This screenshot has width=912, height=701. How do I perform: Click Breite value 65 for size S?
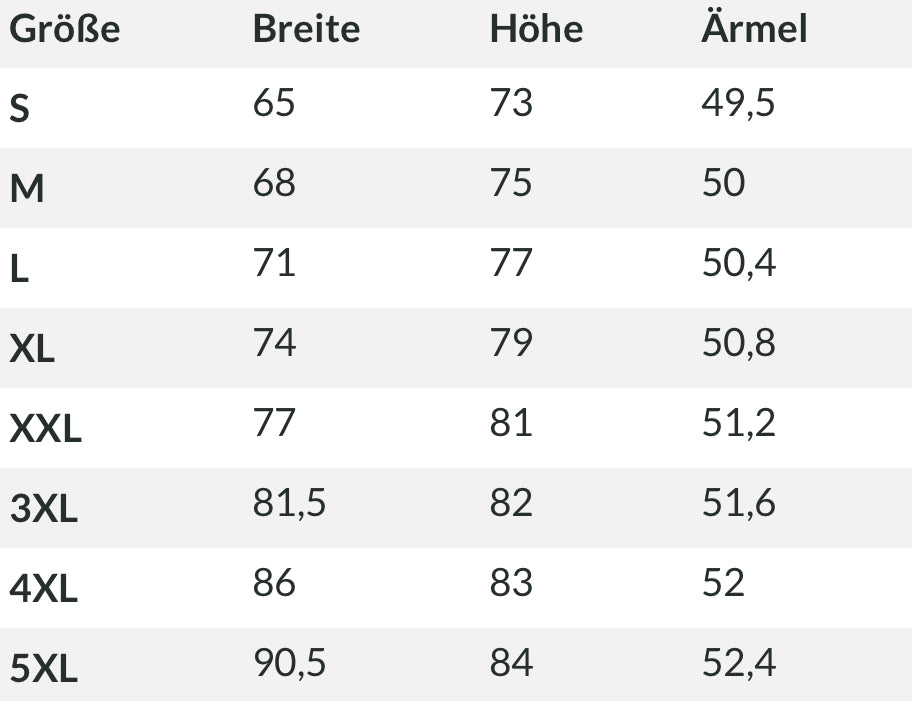(274, 103)
